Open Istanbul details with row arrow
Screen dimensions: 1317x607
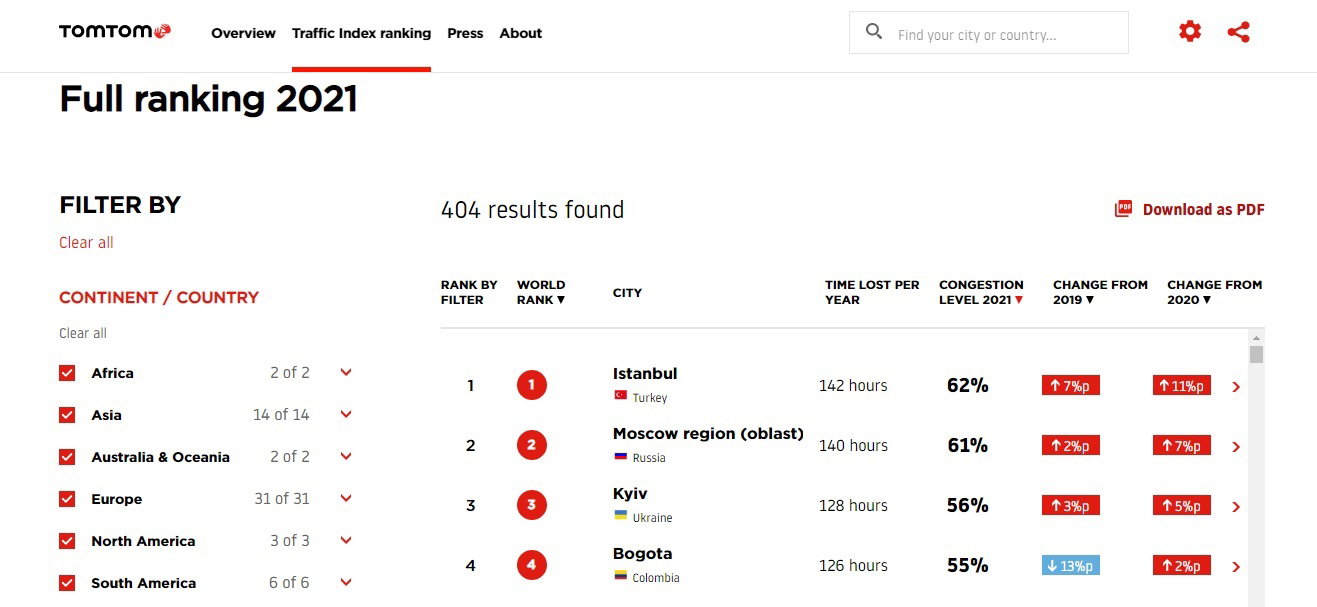1236,387
